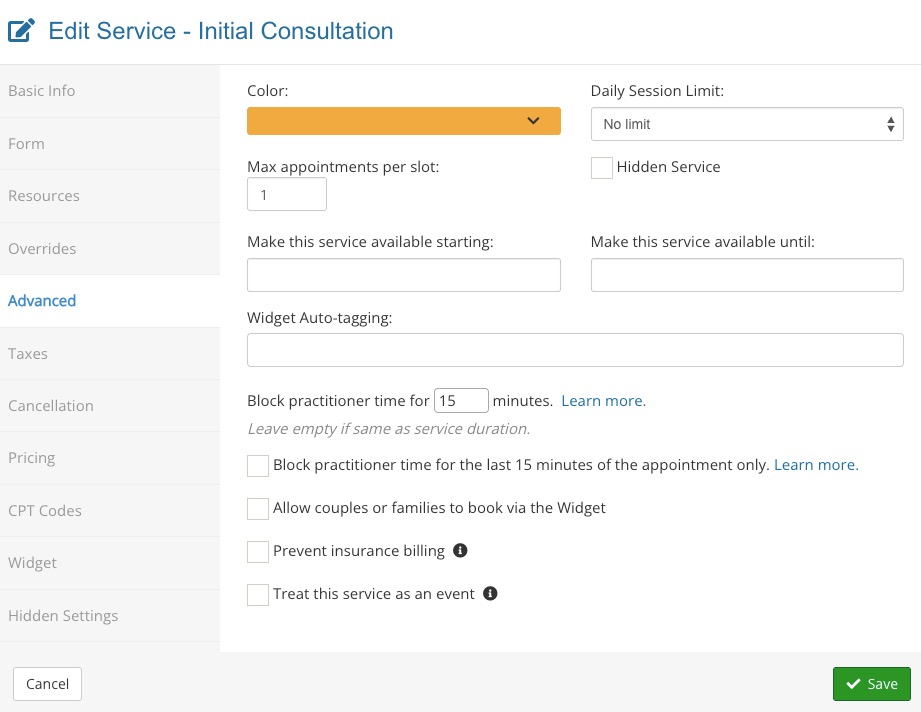The image size is (921, 712).
Task: Expand the orange Color picker dropdown
Action: [403, 121]
